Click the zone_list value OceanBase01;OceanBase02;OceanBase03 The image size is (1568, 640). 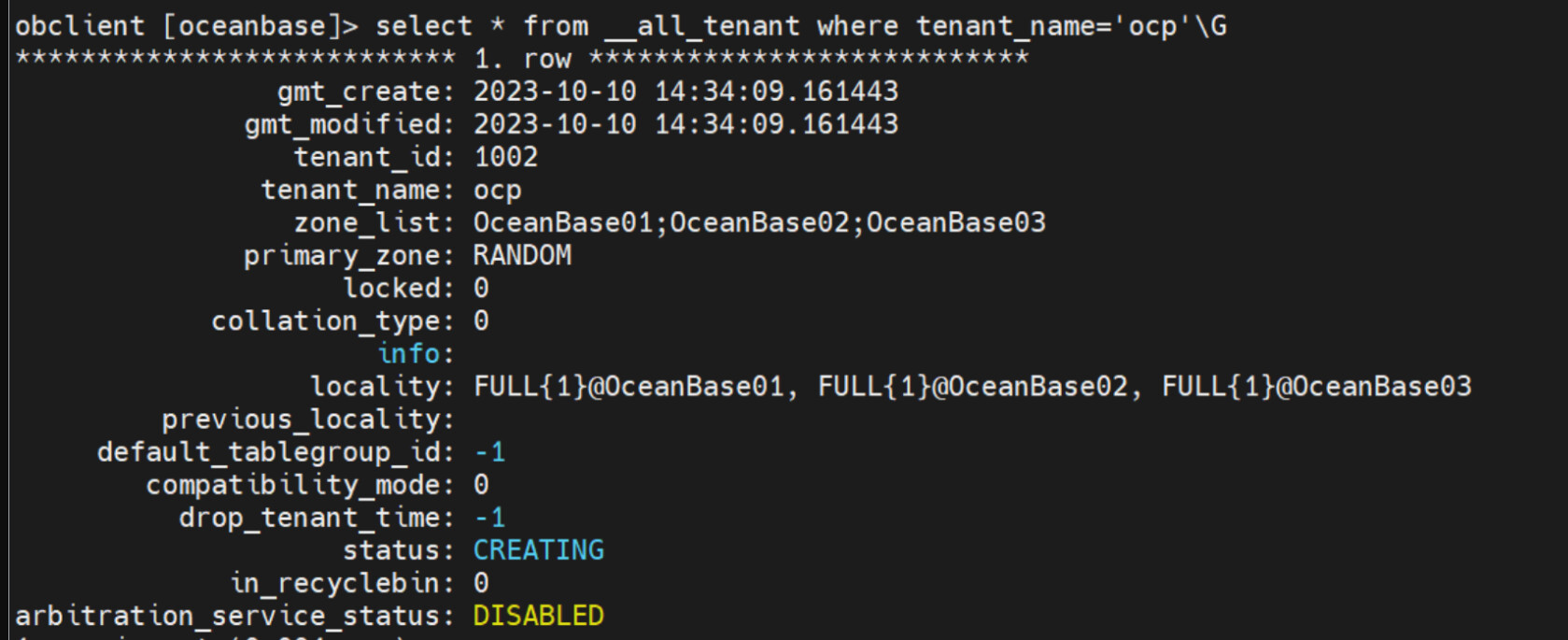[759, 222]
